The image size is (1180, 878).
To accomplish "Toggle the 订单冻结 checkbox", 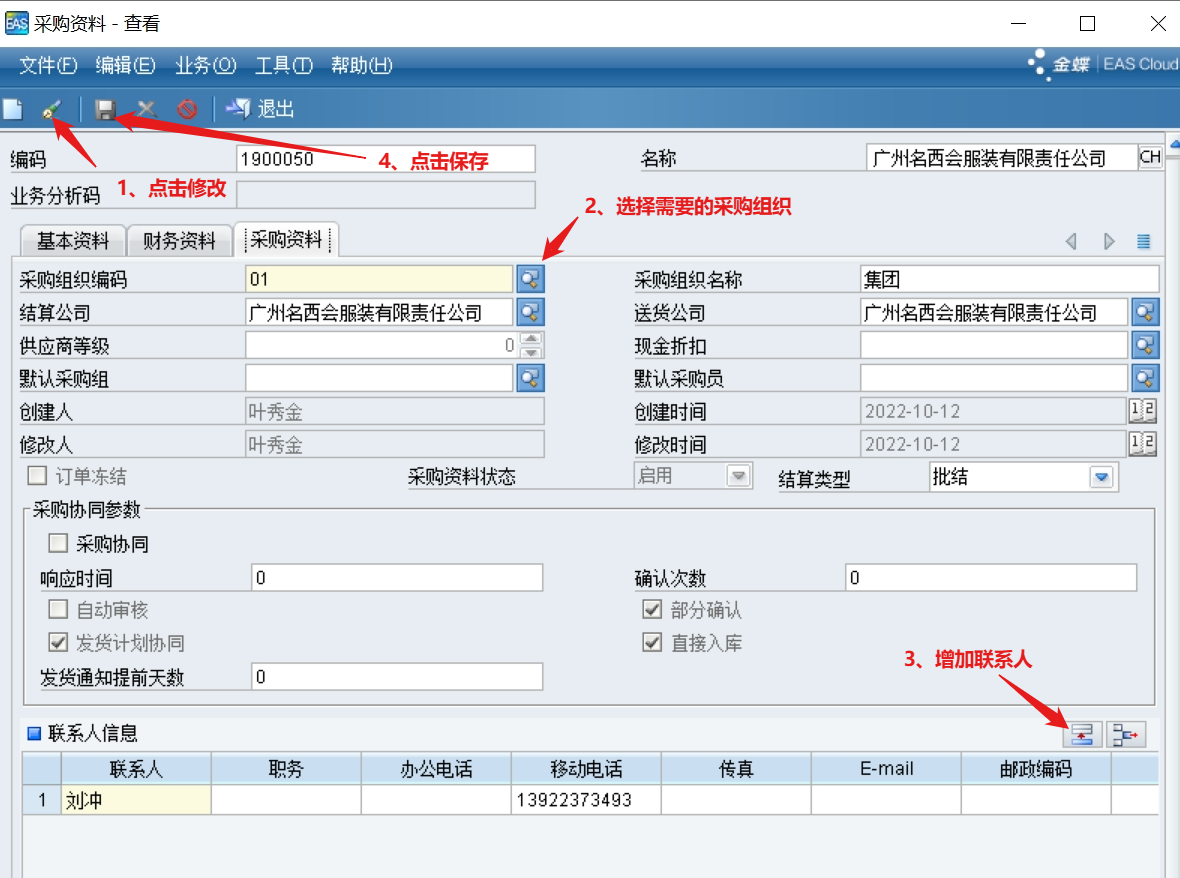I will (x=38, y=476).
